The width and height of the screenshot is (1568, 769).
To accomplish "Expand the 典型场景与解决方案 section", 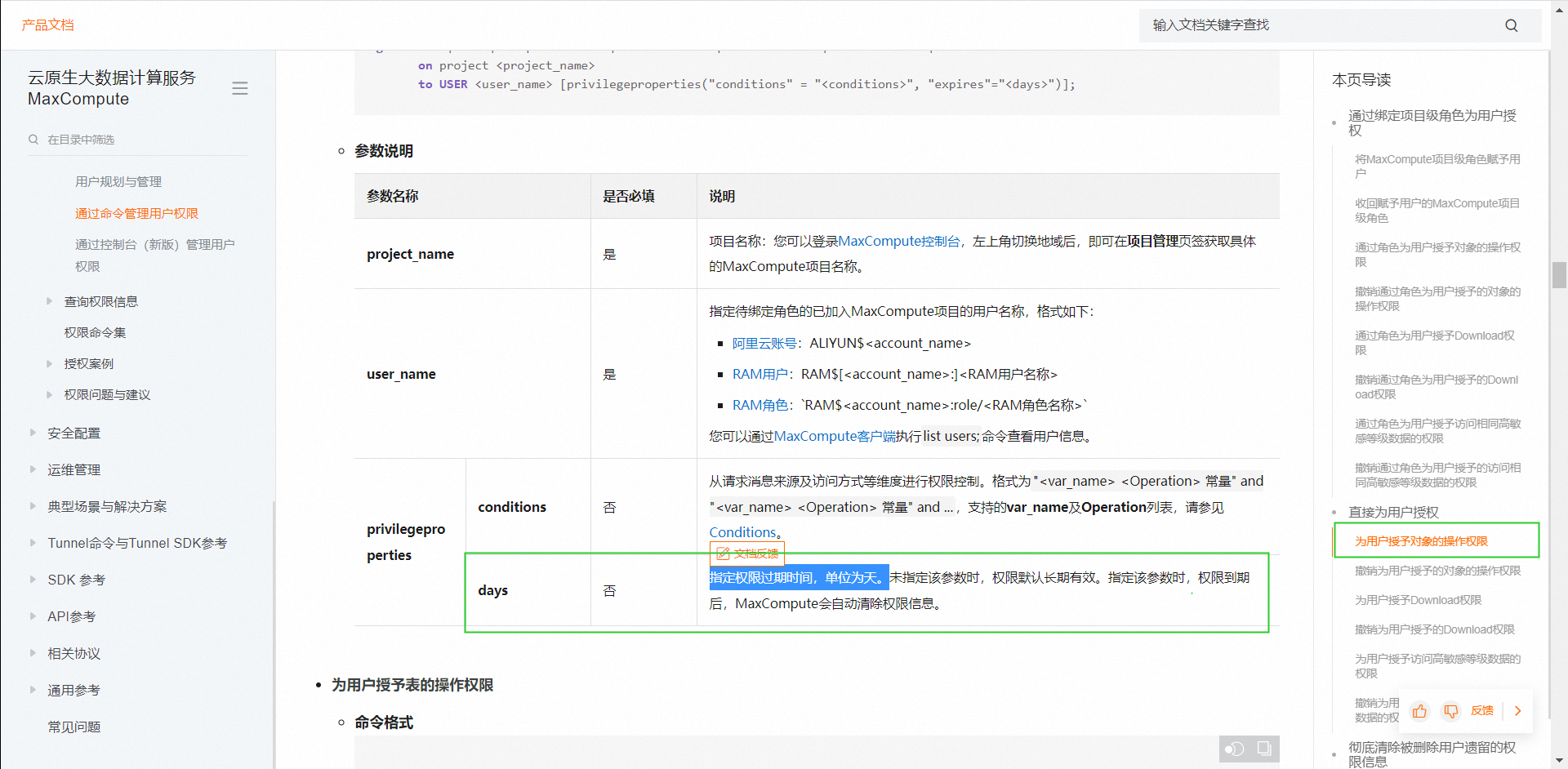I will pos(33,506).
